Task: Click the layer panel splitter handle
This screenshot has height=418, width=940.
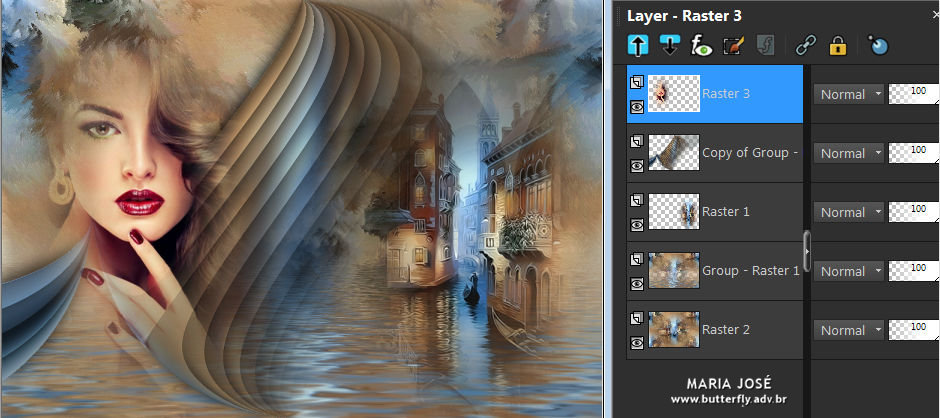Action: pyautogui.click(x=807, y=251)
